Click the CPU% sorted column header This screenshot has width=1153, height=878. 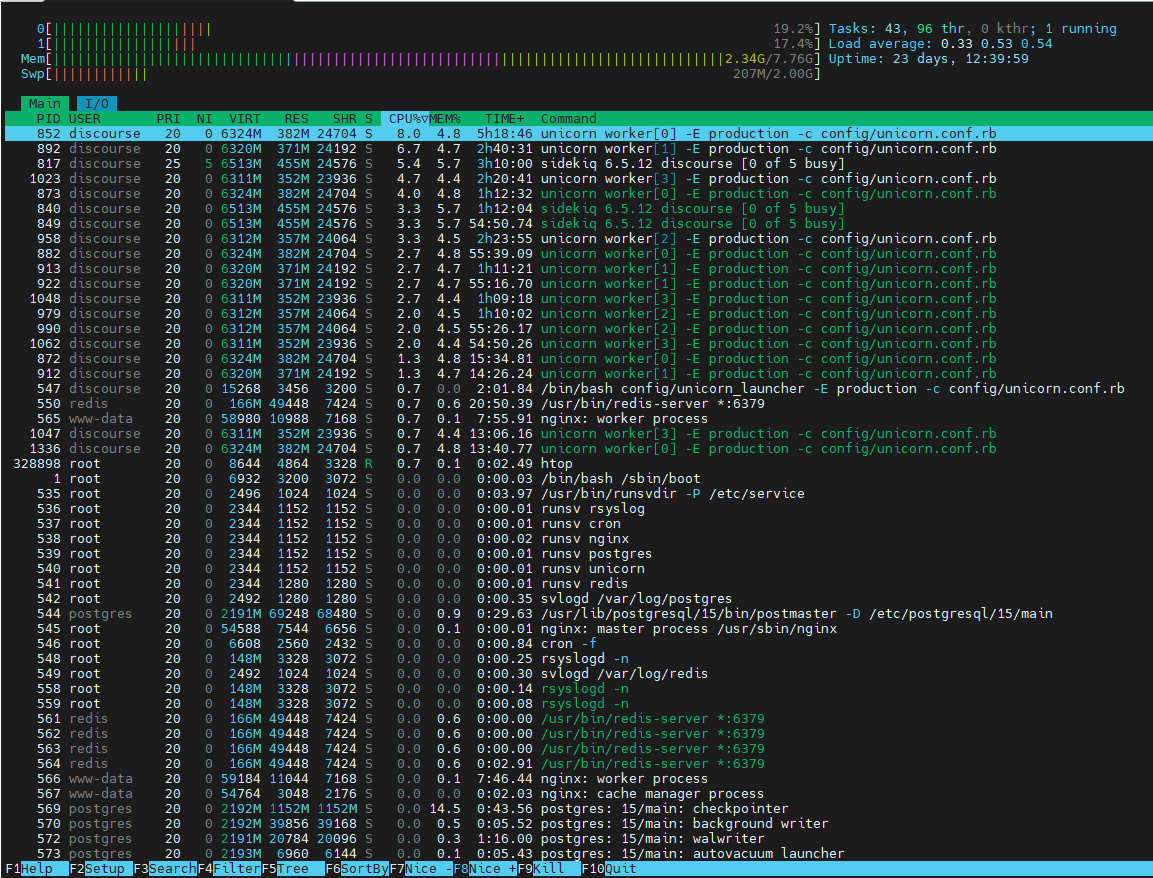coord(404,118)
